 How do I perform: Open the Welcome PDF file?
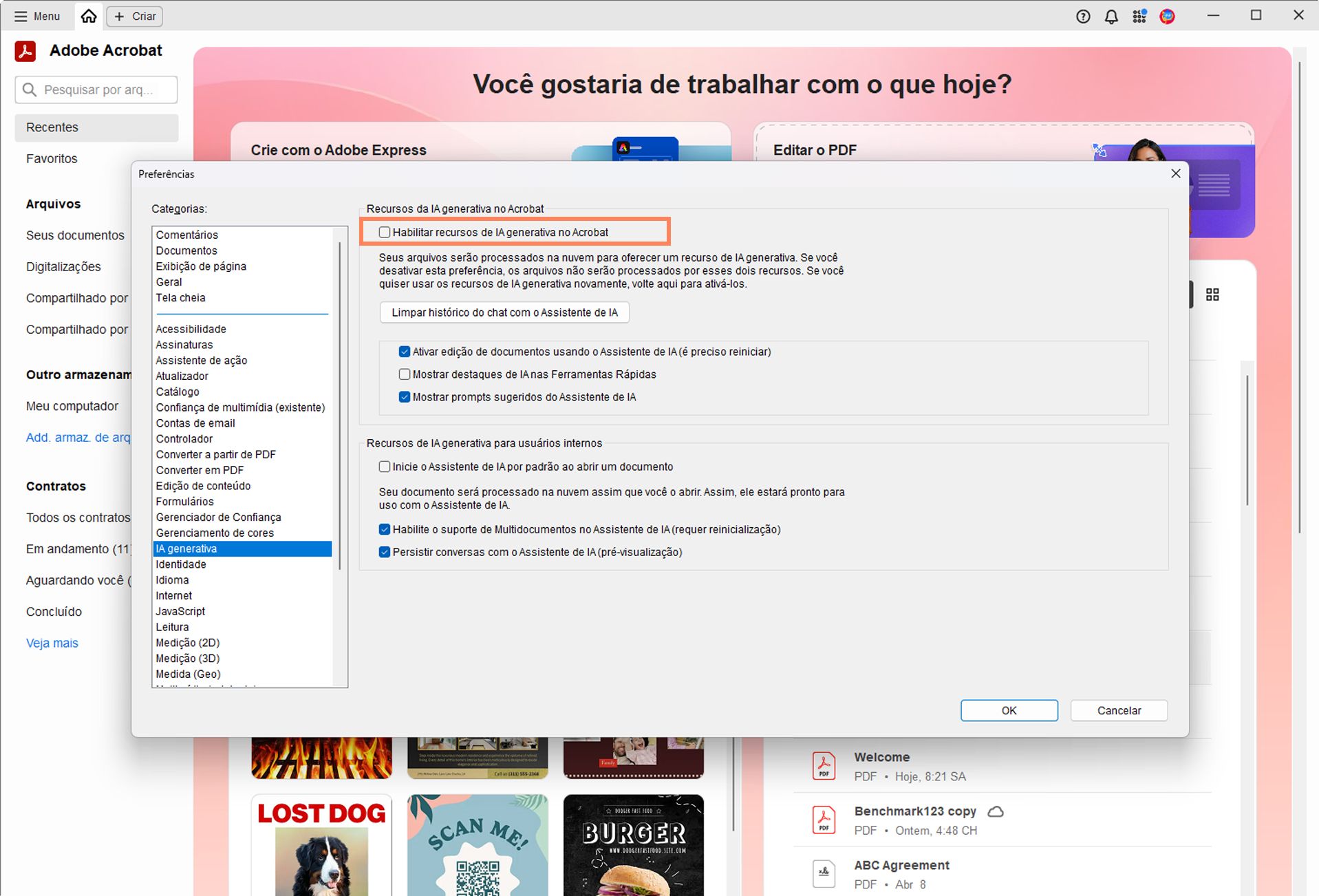(x=1002, y=766)
